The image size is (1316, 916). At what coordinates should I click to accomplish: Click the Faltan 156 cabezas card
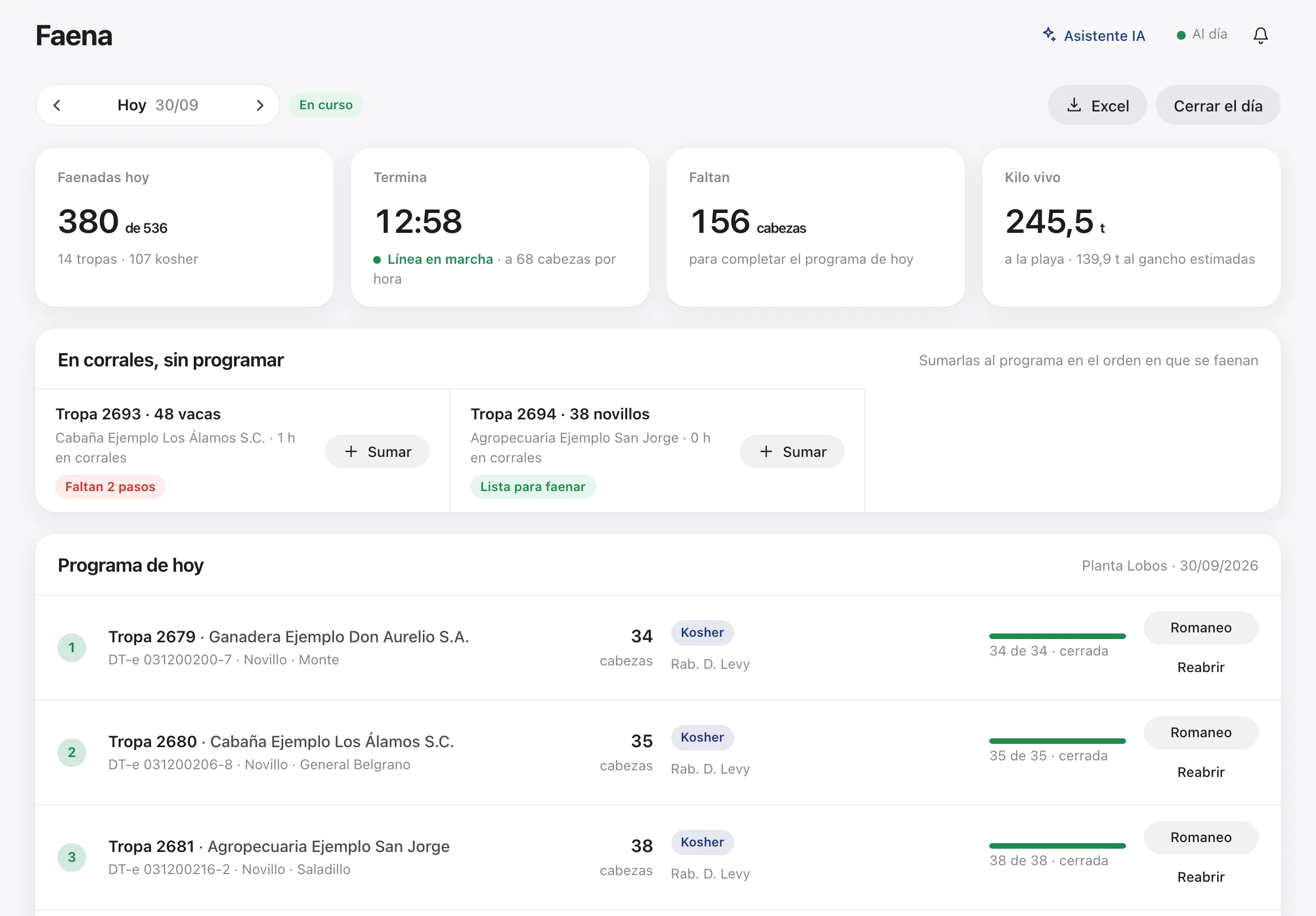pos(816,227)
